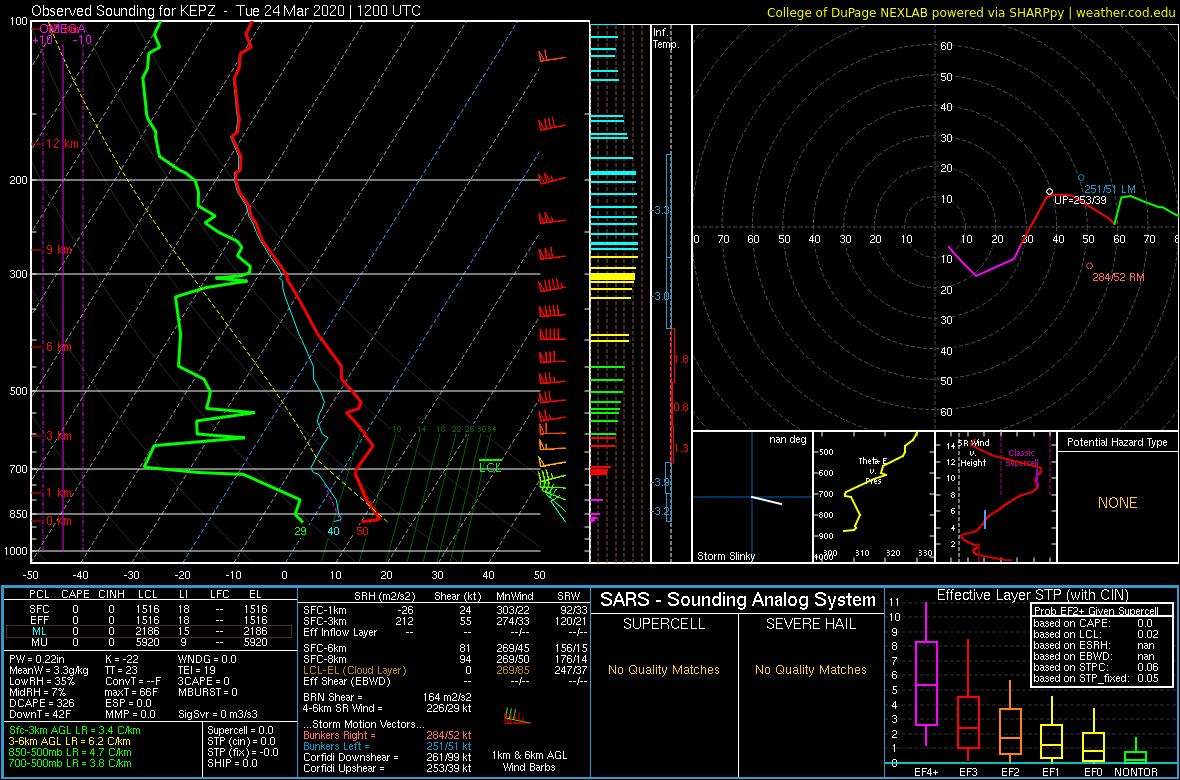
Task: Click the 'DCAPE = 326' value
Action: coord(41,702)
